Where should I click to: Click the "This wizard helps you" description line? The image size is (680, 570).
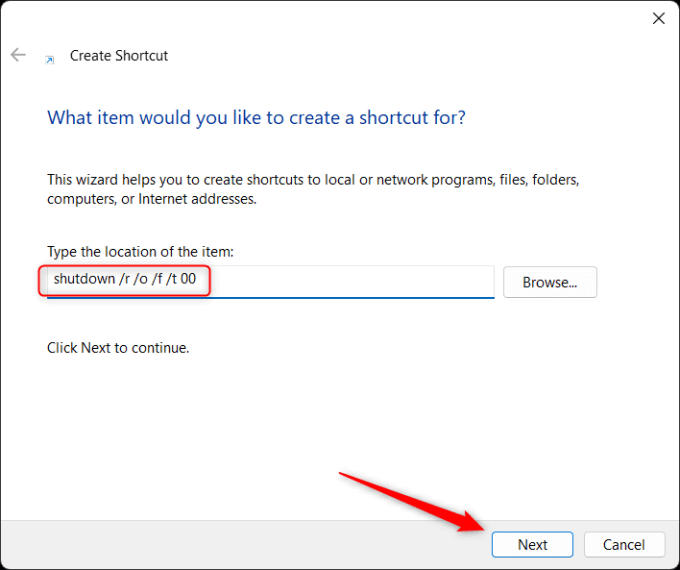pyautogui.click(x=313, y=180)
